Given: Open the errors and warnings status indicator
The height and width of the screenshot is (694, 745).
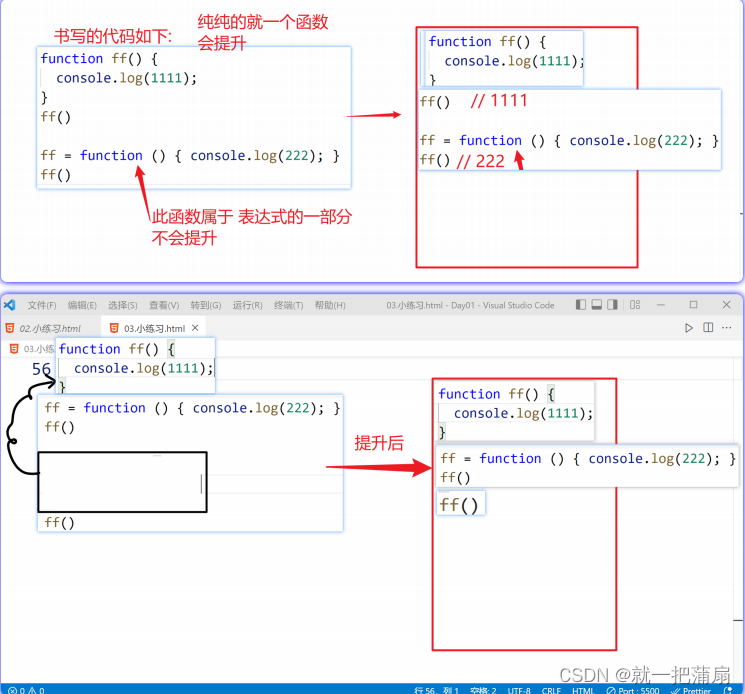Looking at the screenshot, I should pos(27,690).
